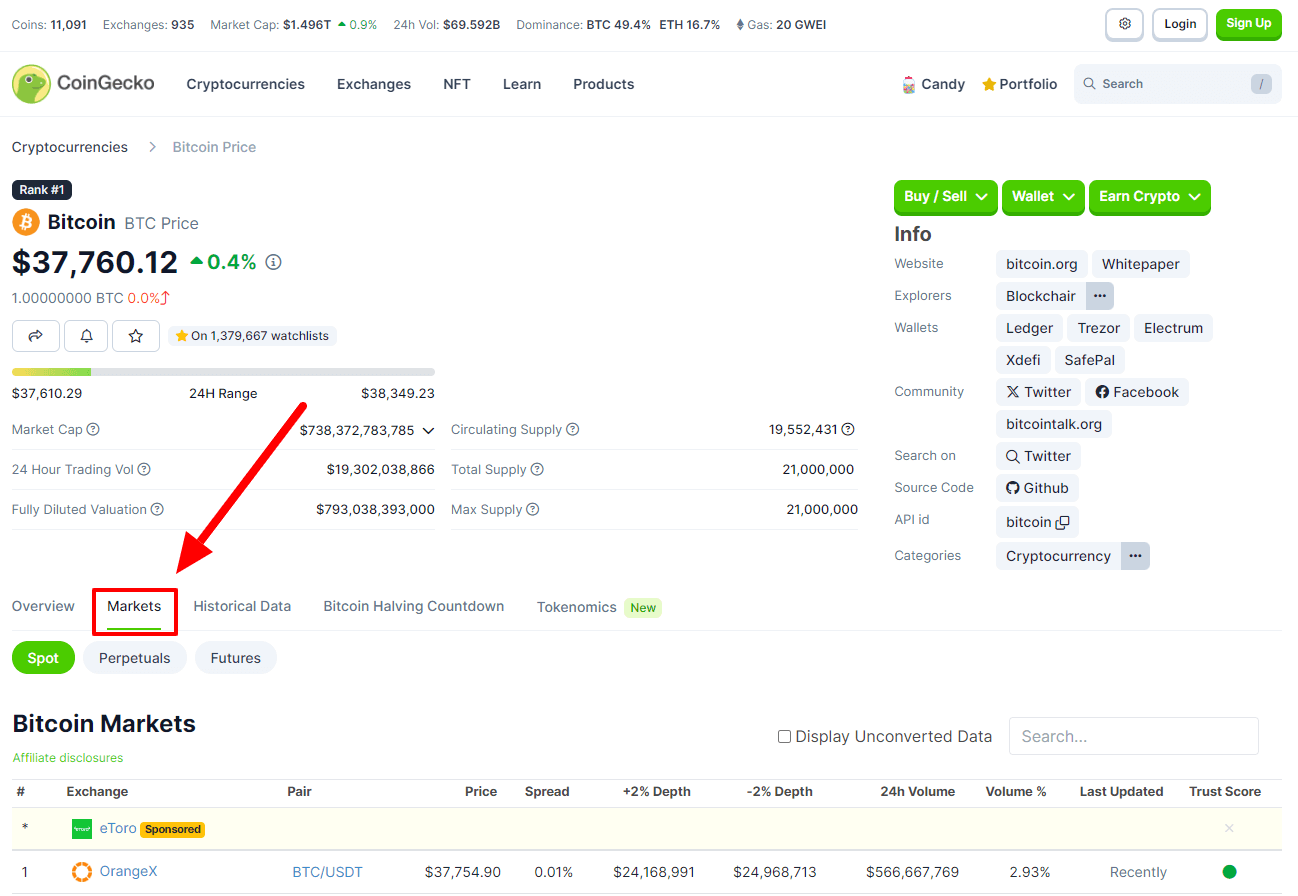Viewport: 1298px width, 896px height.
Task: Expand the Buy / Sell dropdown
Action: click(945, 197)
